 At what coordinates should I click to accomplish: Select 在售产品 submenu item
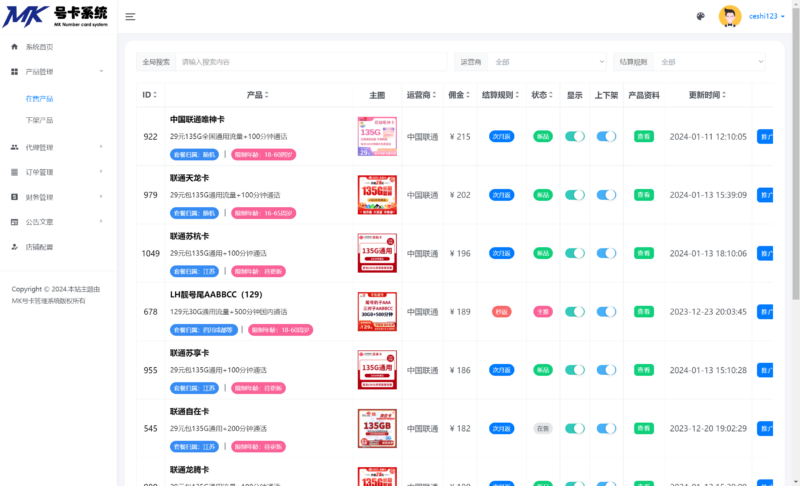tap(39, 98)
